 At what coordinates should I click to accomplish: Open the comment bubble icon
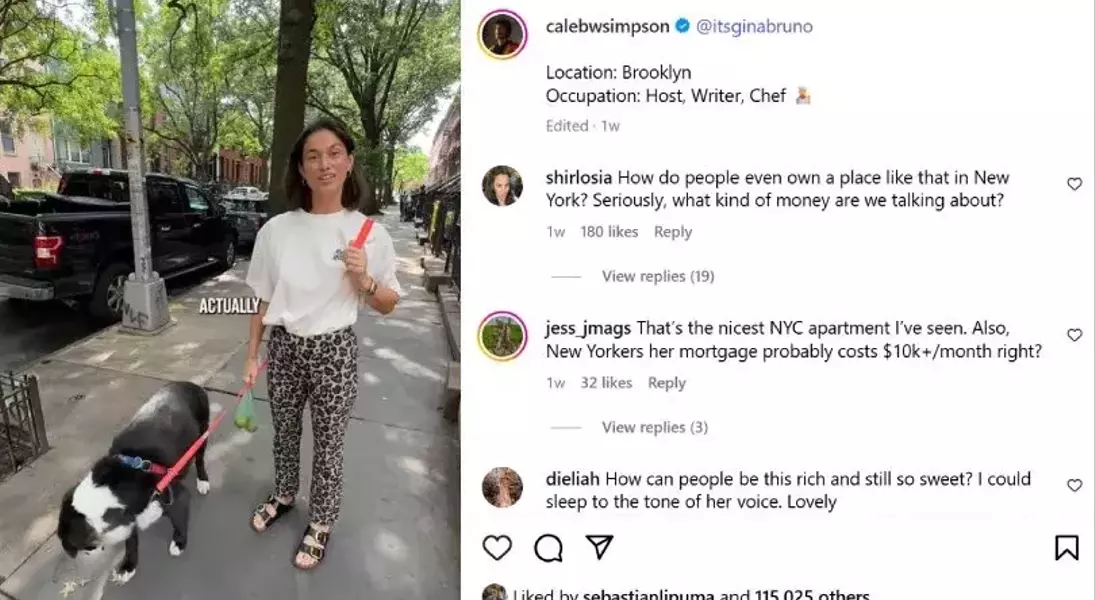click(548, 548)
